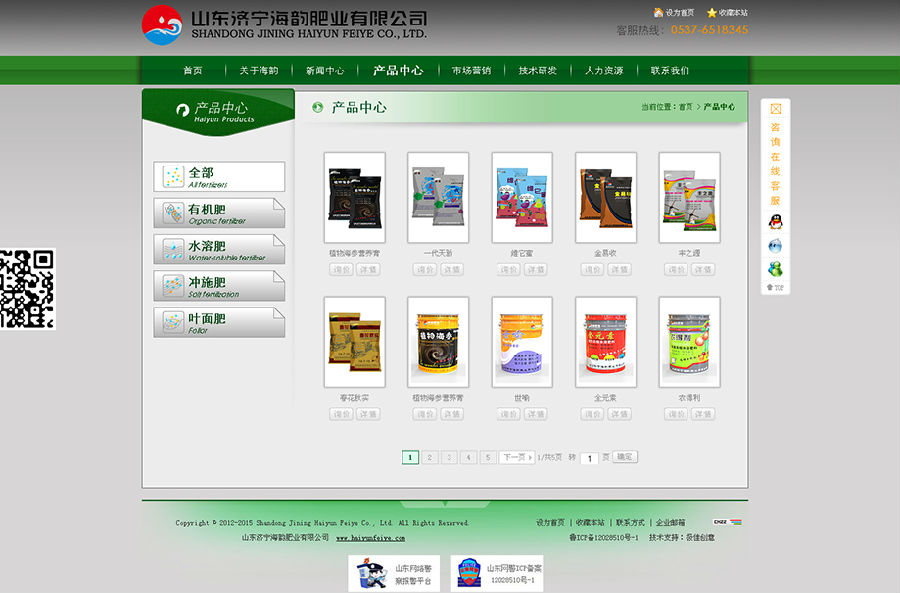Image resolution: width=900 pixels, height=593 pixels.
Task: Open 首页 in the navigation bar
Action: 193,71
